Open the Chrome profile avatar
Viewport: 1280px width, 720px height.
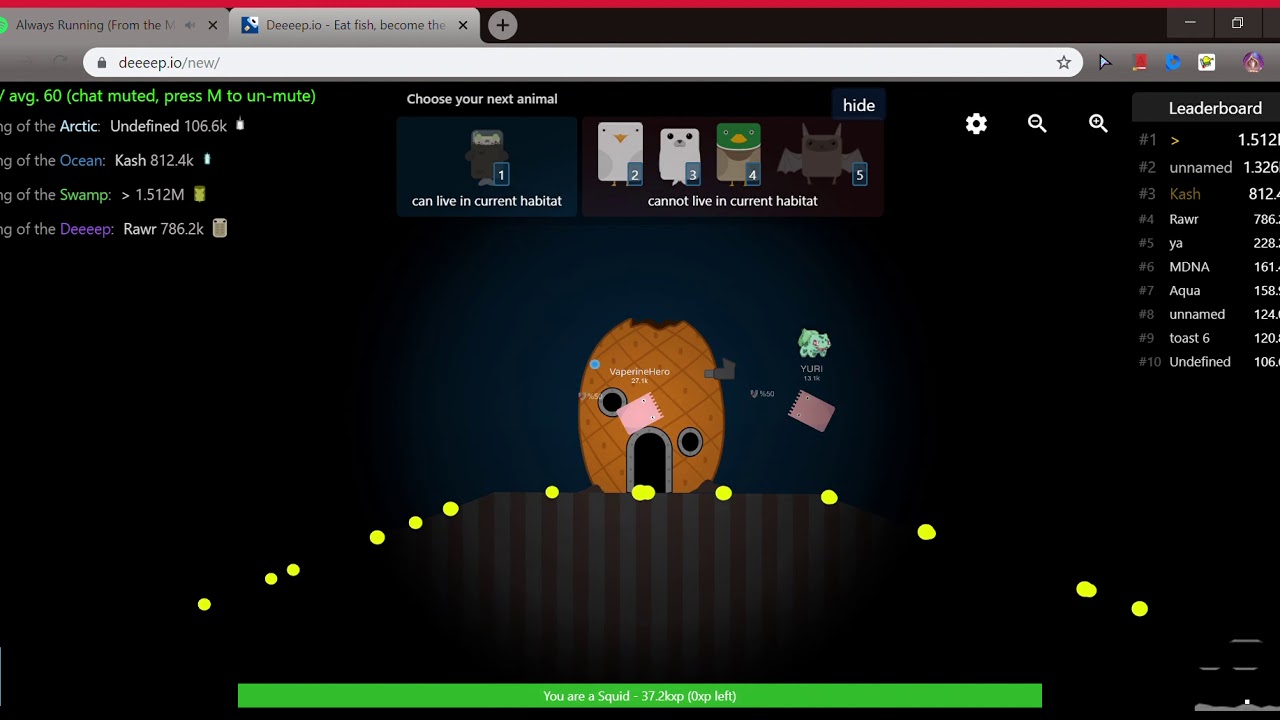coord(1253,62)
